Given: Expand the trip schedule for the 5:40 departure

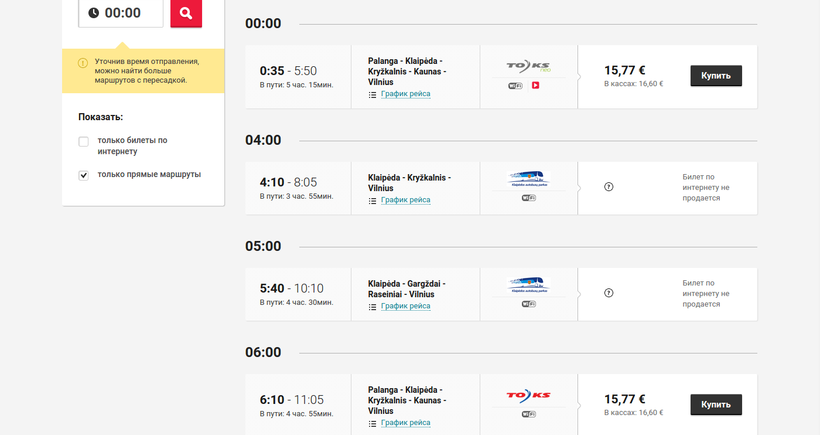Looking at the screenshot, I should click(x=405, y=306).
